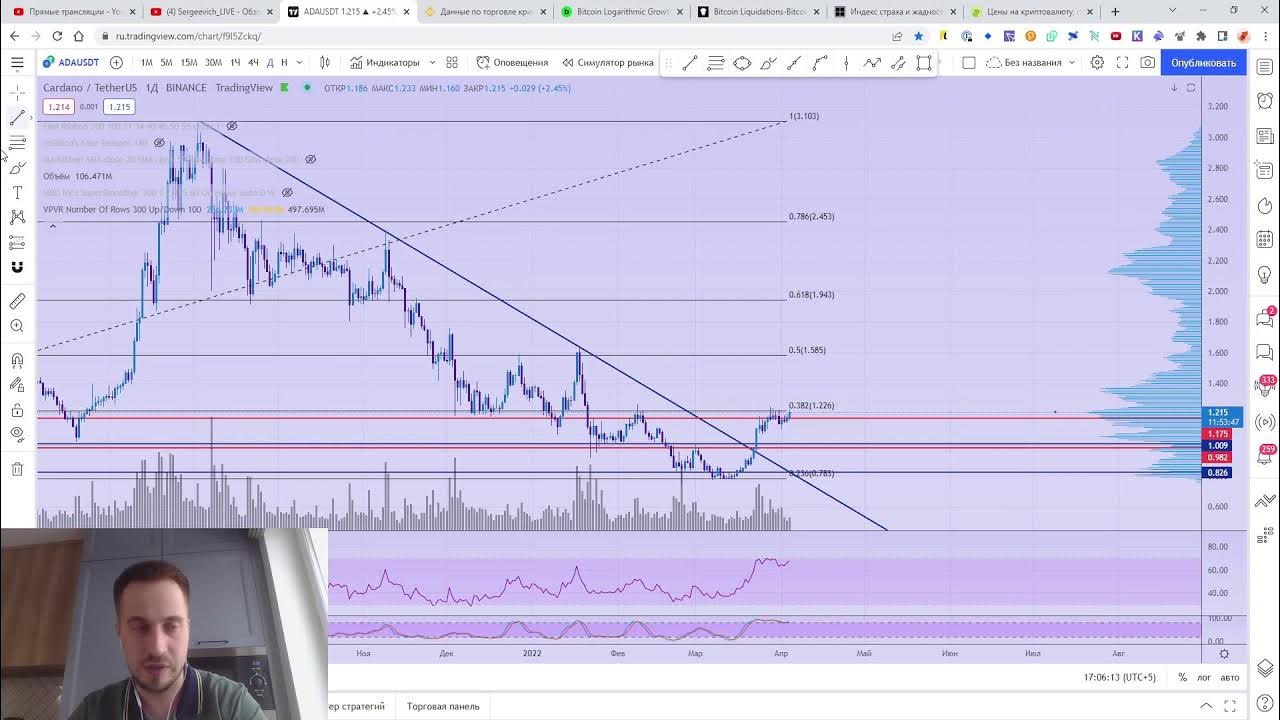
Task: Open Fibonacci tools in left sidebar
Action: point(17,143)
